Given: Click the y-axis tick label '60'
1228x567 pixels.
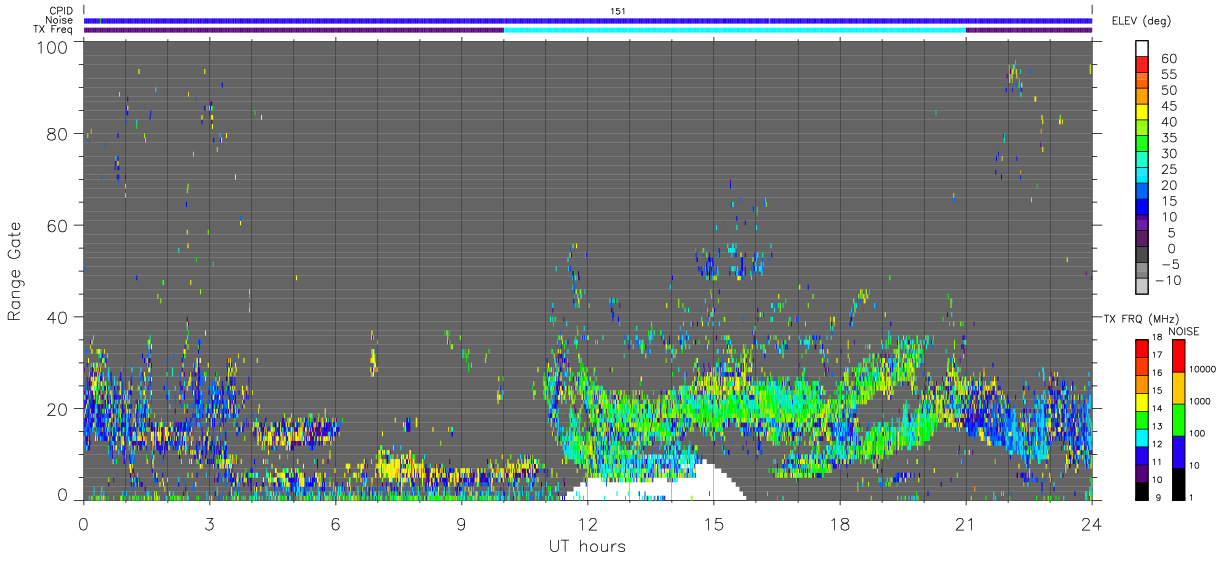Looking at the screenshot, I should point(57,225).
